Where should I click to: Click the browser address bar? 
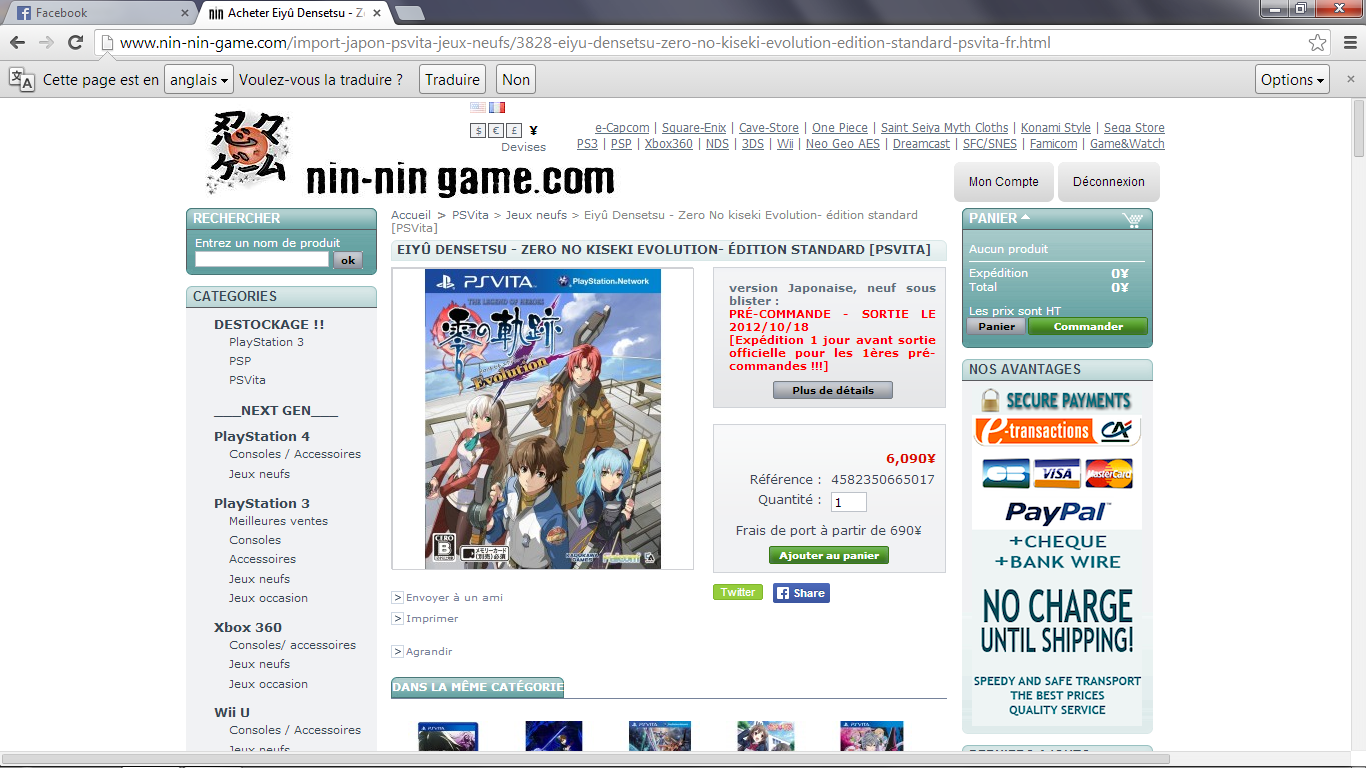tap(700, 43)
